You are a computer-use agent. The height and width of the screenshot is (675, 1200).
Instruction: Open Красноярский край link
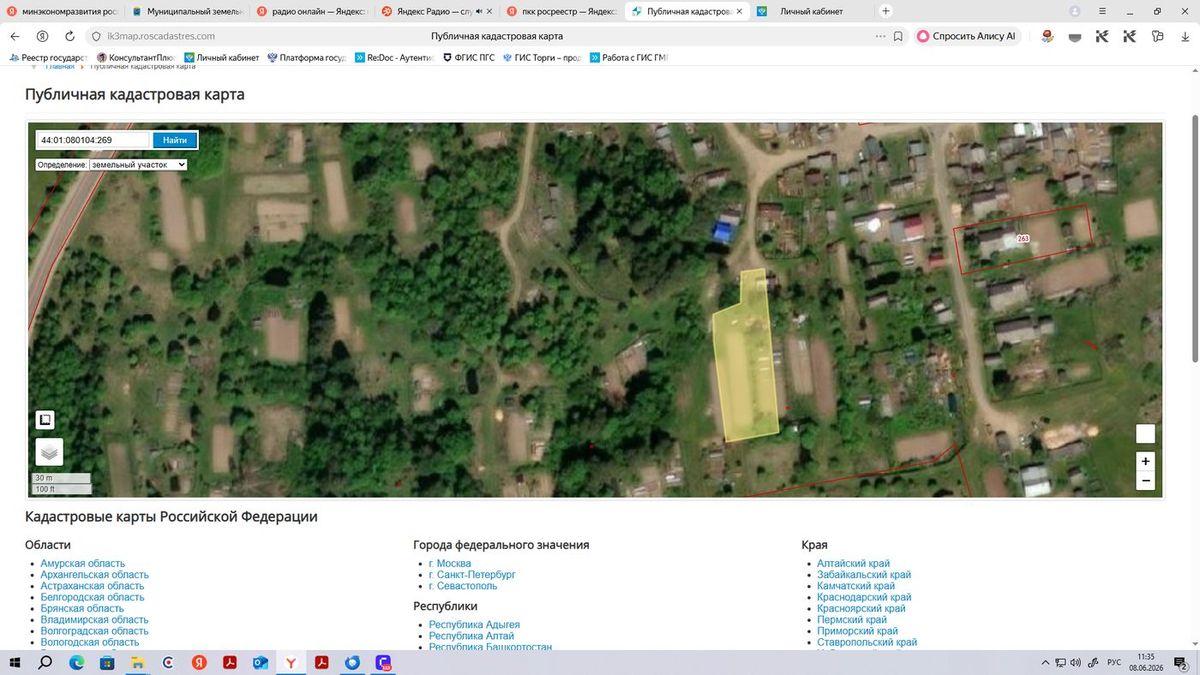pos(861,609)
